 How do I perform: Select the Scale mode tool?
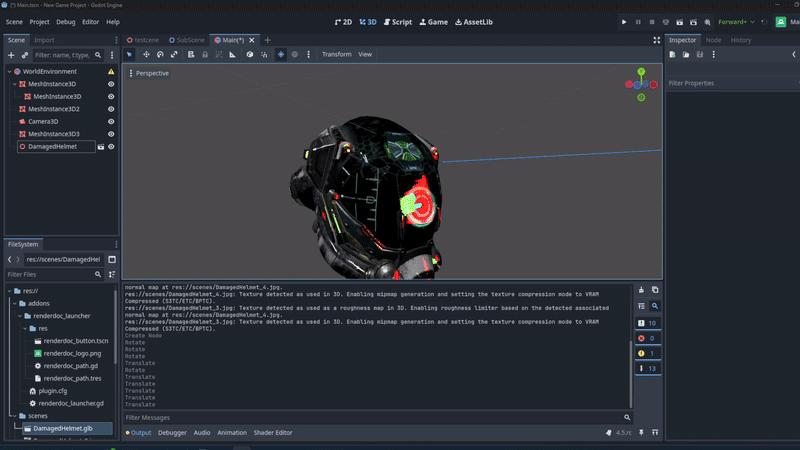coord(174,54)
